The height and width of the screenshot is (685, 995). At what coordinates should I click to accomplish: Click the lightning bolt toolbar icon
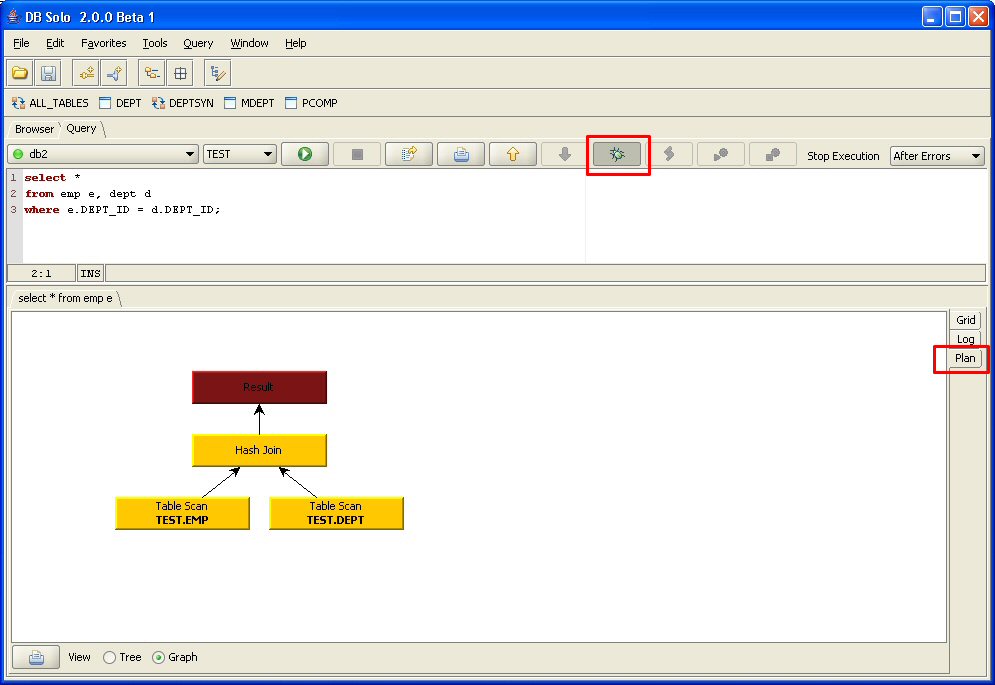point(669,154)
